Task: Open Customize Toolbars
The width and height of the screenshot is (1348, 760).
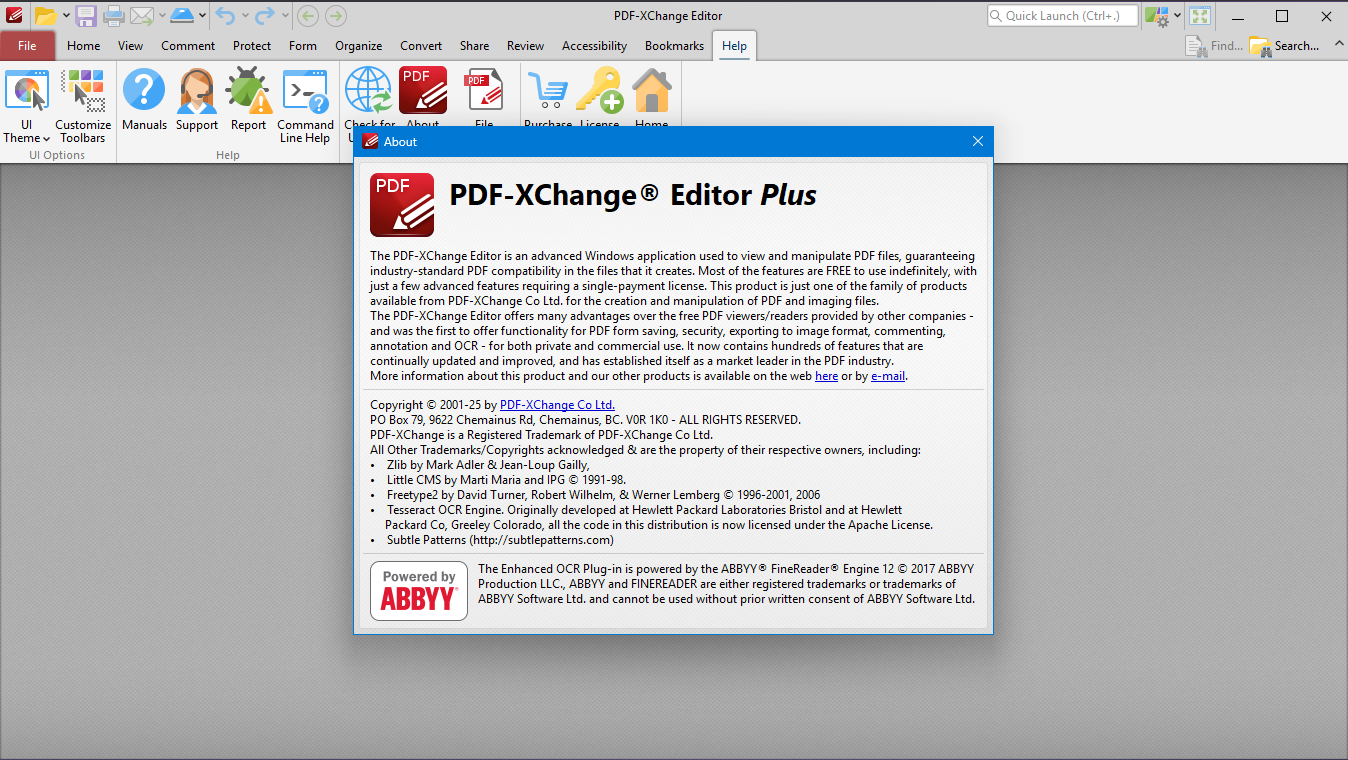Action: point(83,105)
